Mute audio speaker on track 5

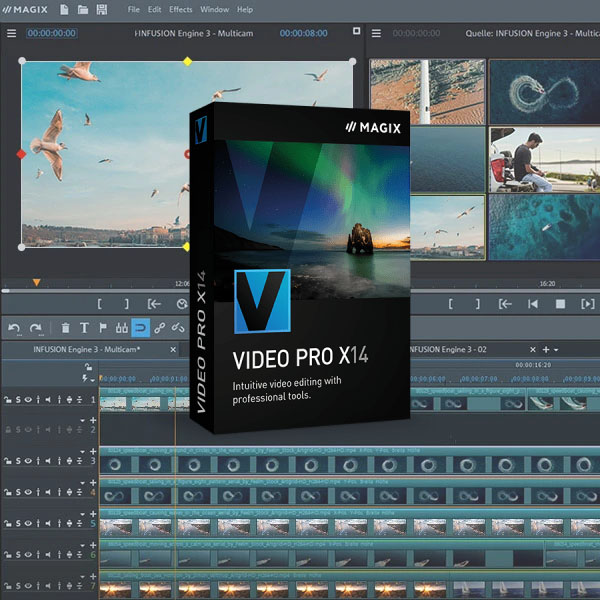point(48,523)
